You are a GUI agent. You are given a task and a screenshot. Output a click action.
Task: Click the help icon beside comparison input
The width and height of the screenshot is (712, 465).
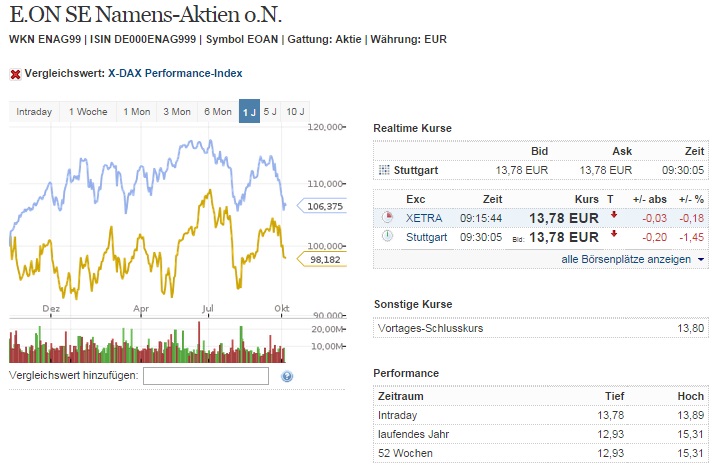[287, 377]
